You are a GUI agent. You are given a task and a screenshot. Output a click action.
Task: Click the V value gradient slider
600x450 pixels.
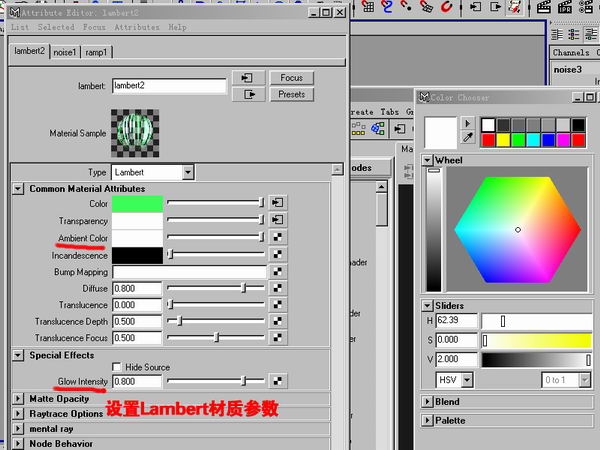(x=536, y=360)
